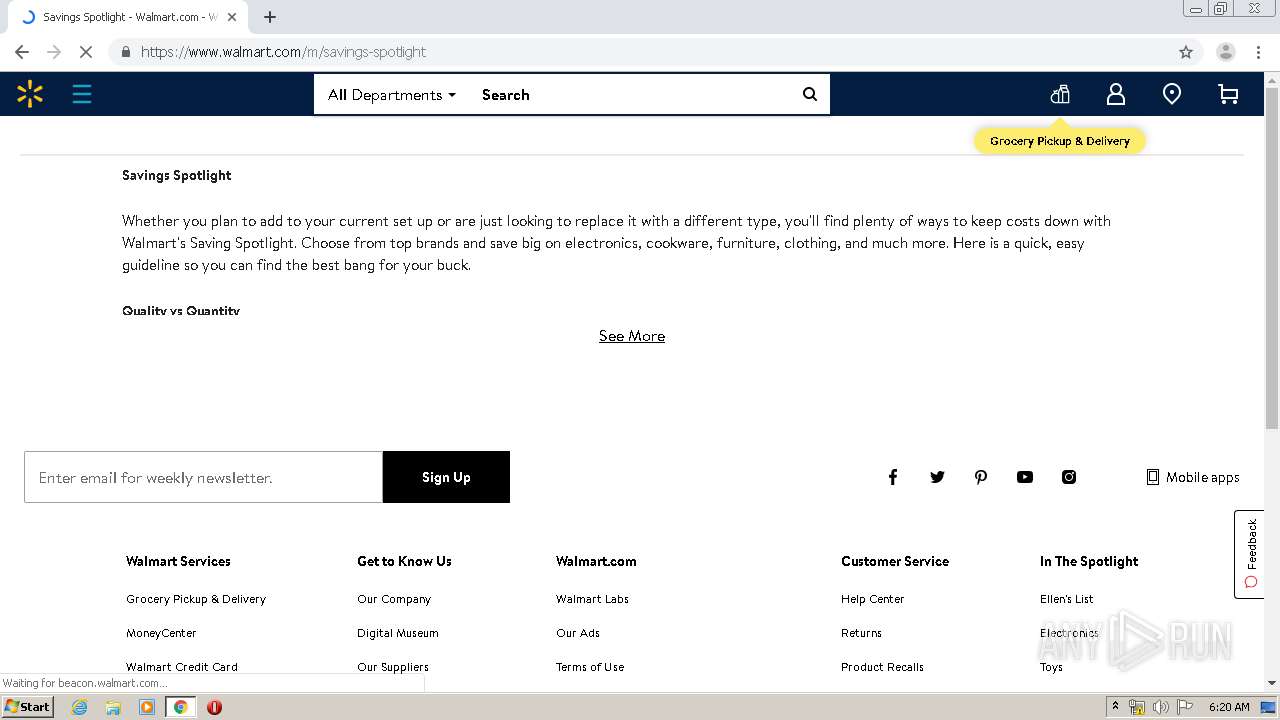
Task: Click the store location pin icon
Action: pyautogui.click(x=1172, y=94)
